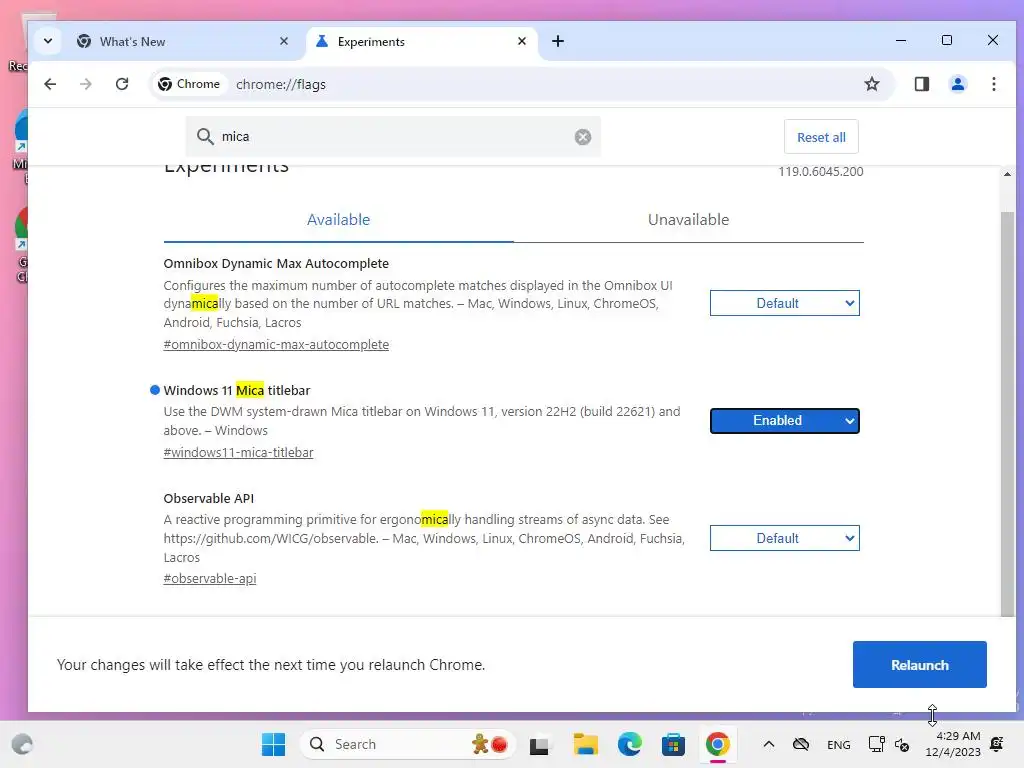Open Observable API Default dropdown
Image resolution: width=1024 pixels, height=768 pixels.
784,538
